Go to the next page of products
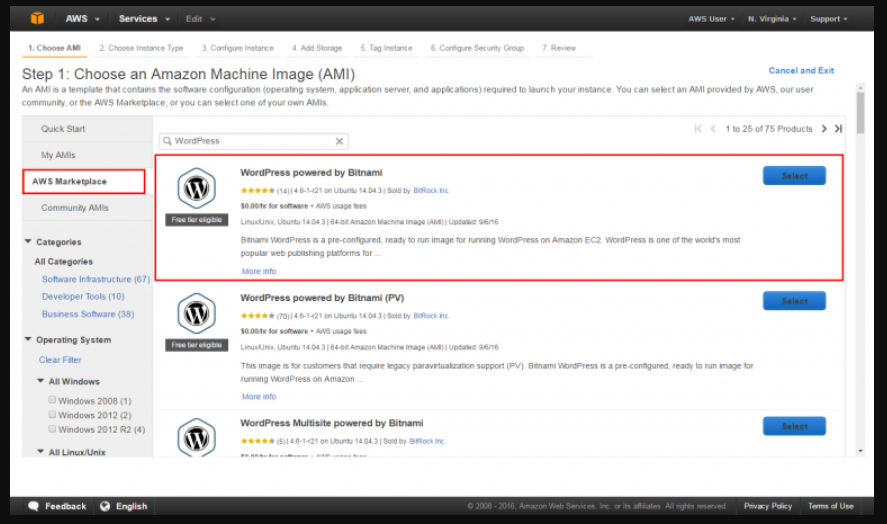The width and height of the screenshot is (887, 524). (x=824, y=129)
